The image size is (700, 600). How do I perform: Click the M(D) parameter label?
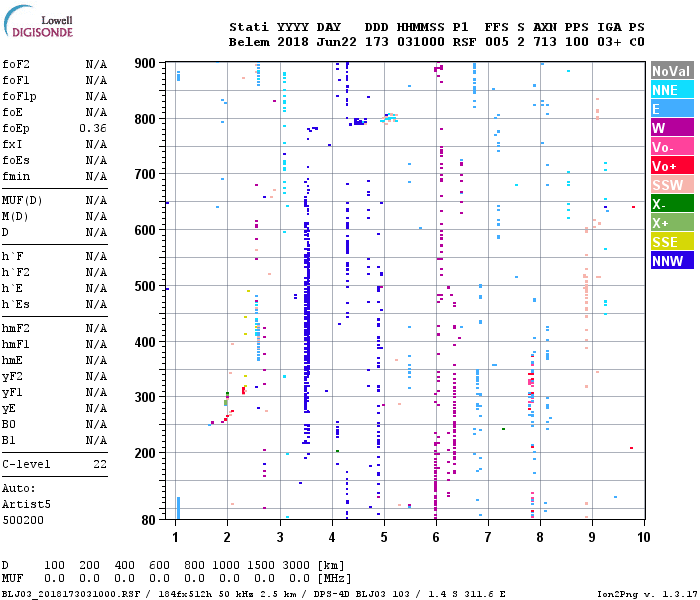(15, 216)
